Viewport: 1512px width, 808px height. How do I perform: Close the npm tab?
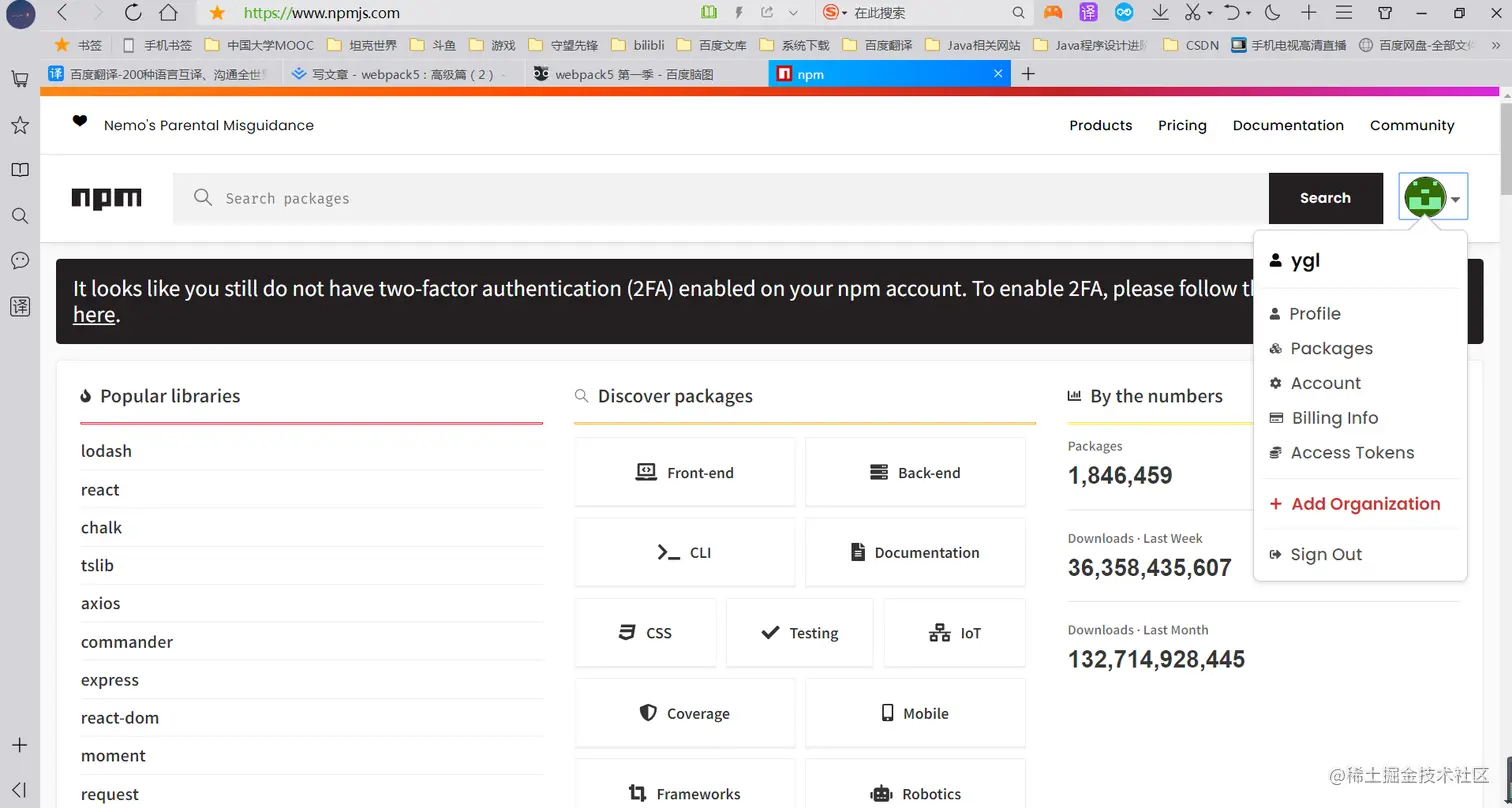pyautogui.click(x=998, y=74)
